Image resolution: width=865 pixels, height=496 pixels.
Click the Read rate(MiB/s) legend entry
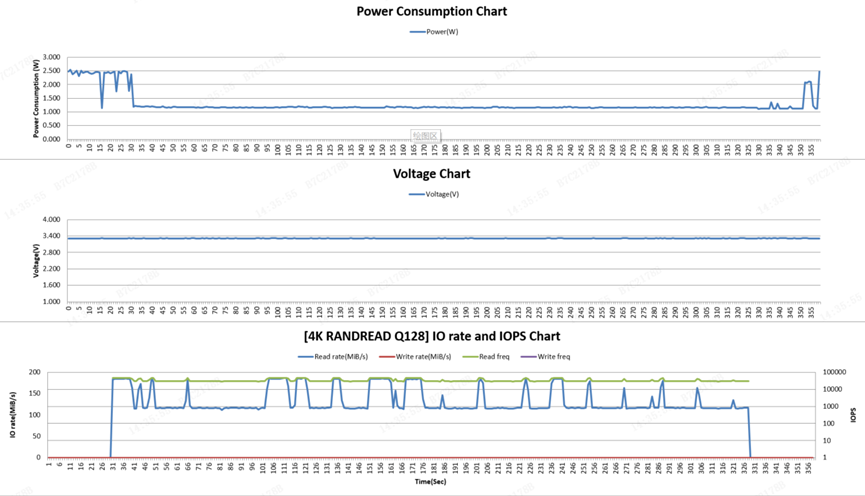333,357
